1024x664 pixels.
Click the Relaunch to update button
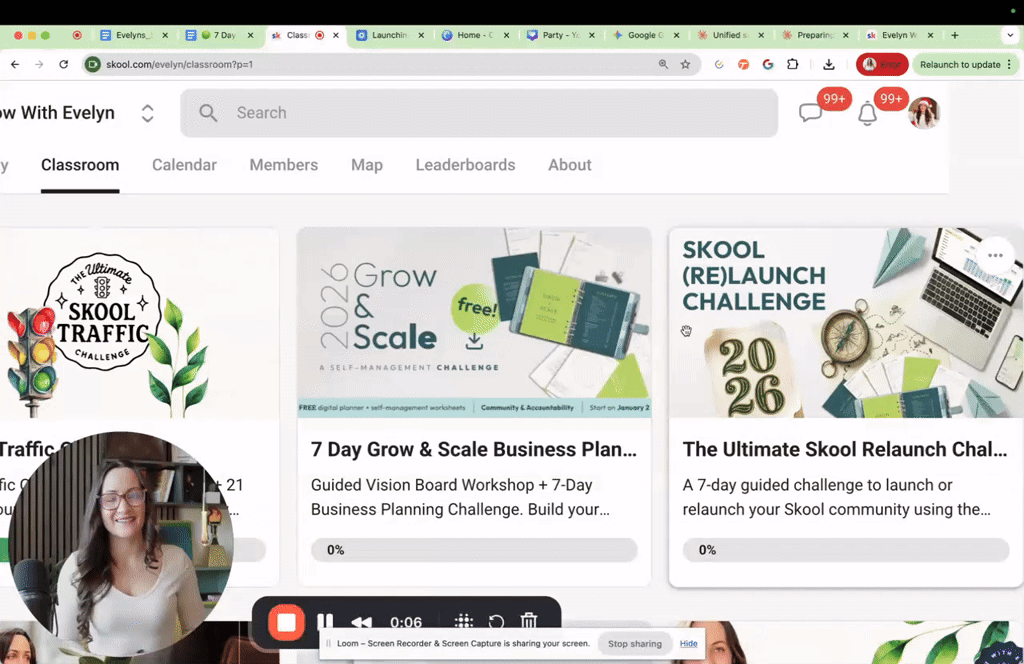[960, 64]
